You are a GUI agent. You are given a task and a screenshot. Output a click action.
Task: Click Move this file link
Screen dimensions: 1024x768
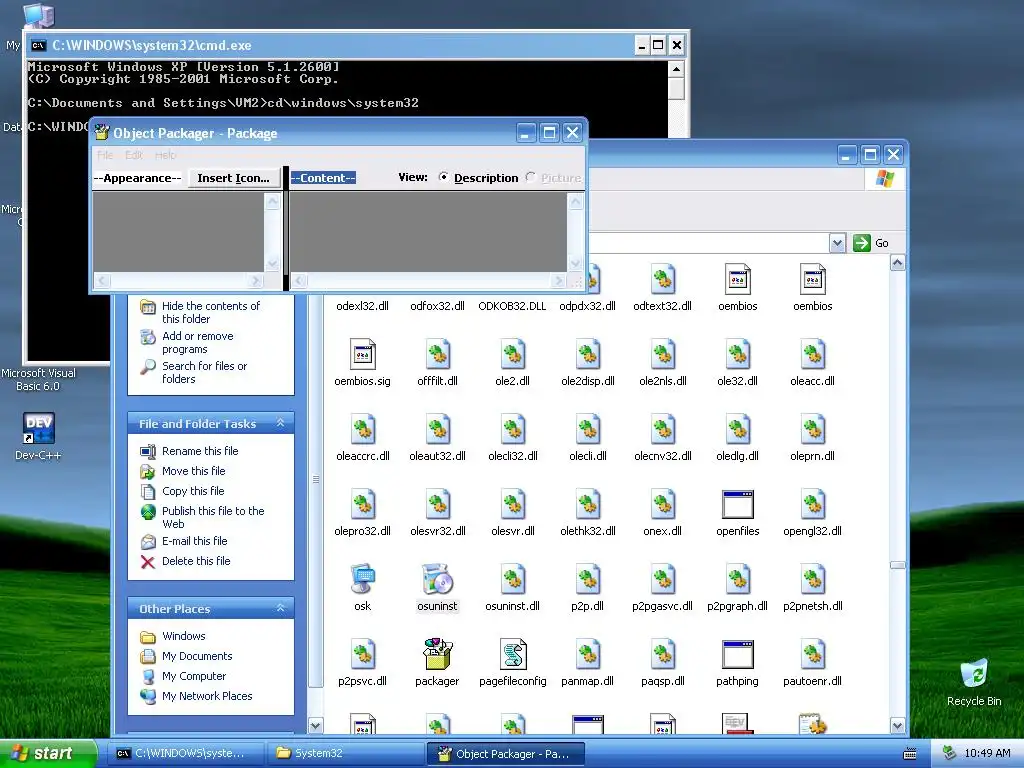point(193,472)
